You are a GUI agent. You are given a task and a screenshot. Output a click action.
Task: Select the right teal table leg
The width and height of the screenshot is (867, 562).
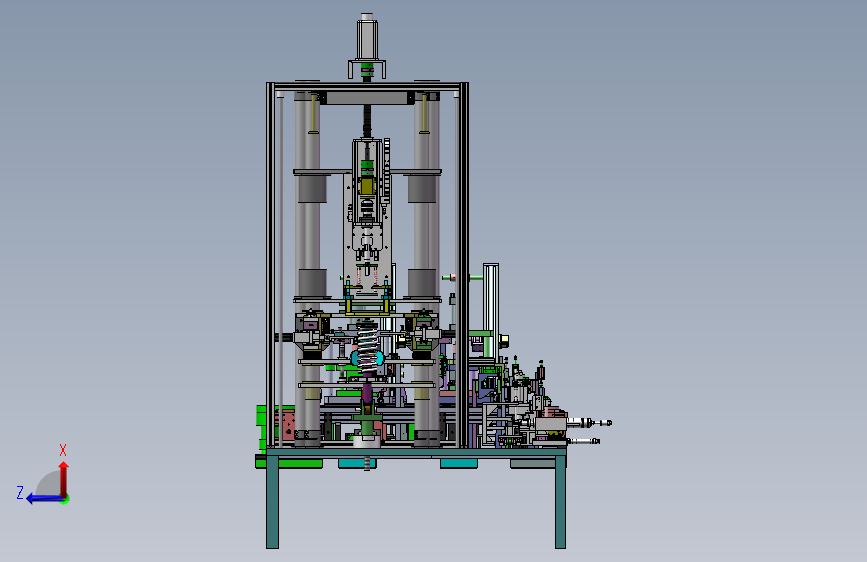(560, 501)
